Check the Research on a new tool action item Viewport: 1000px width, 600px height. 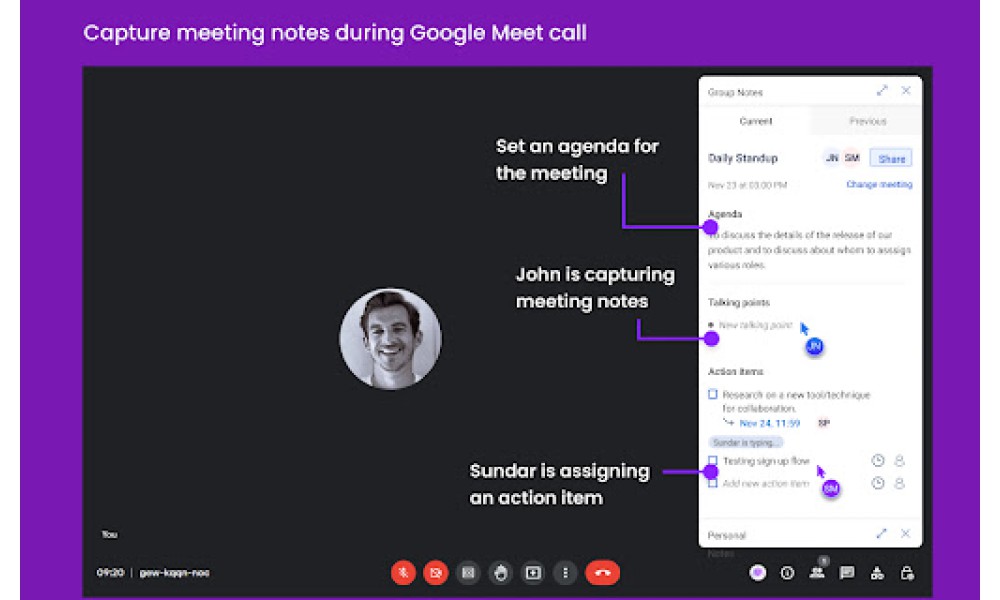point(713,394)
